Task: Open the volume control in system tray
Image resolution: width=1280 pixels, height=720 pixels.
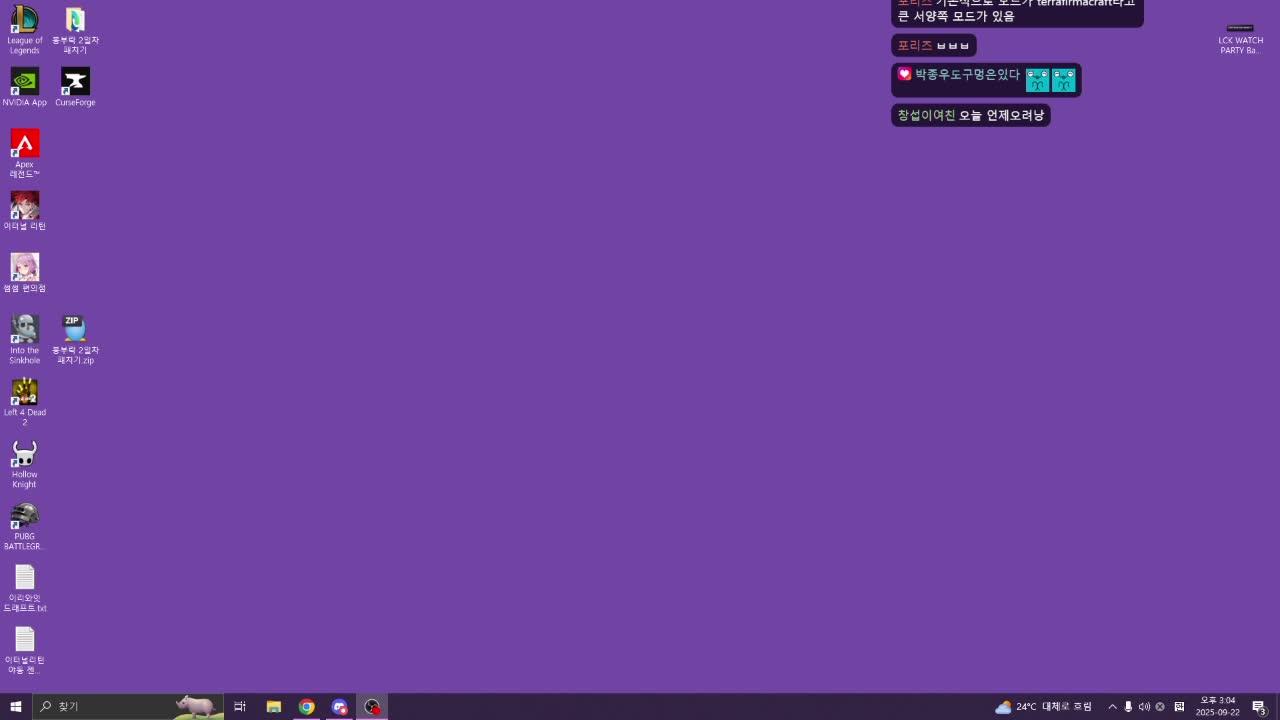Action: click(x=1144, y=706)
